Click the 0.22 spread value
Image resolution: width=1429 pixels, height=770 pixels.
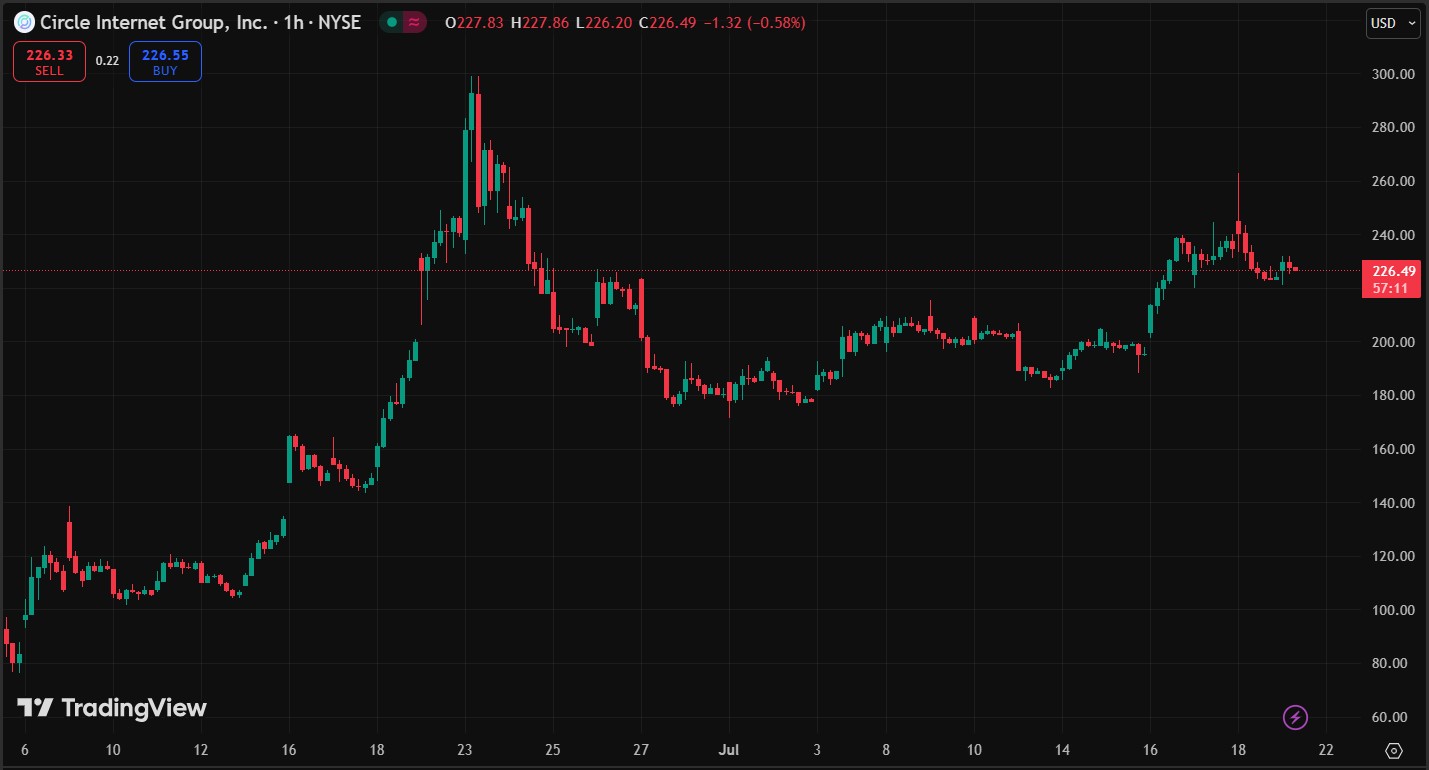coord(107,61)
